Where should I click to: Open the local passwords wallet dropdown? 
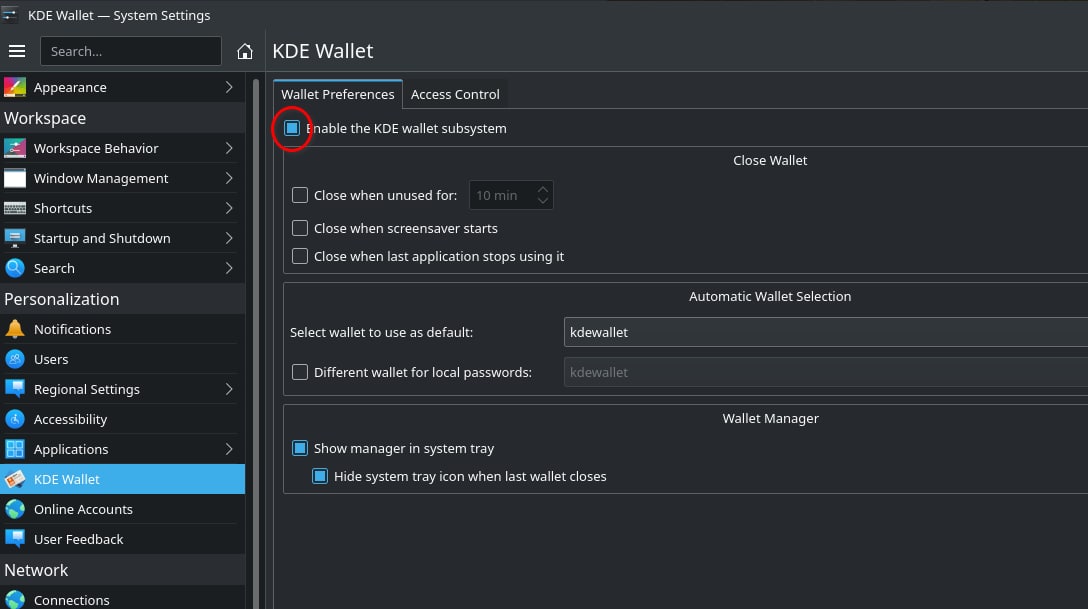[826, 372]
